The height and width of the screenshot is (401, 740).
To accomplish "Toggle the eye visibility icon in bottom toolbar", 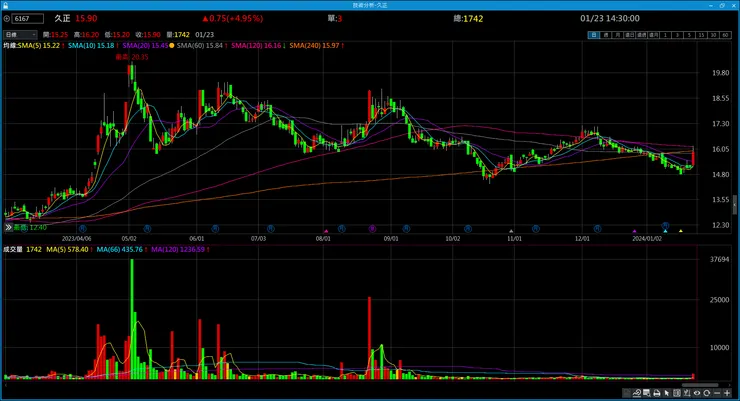I will (x=697, y=393).
